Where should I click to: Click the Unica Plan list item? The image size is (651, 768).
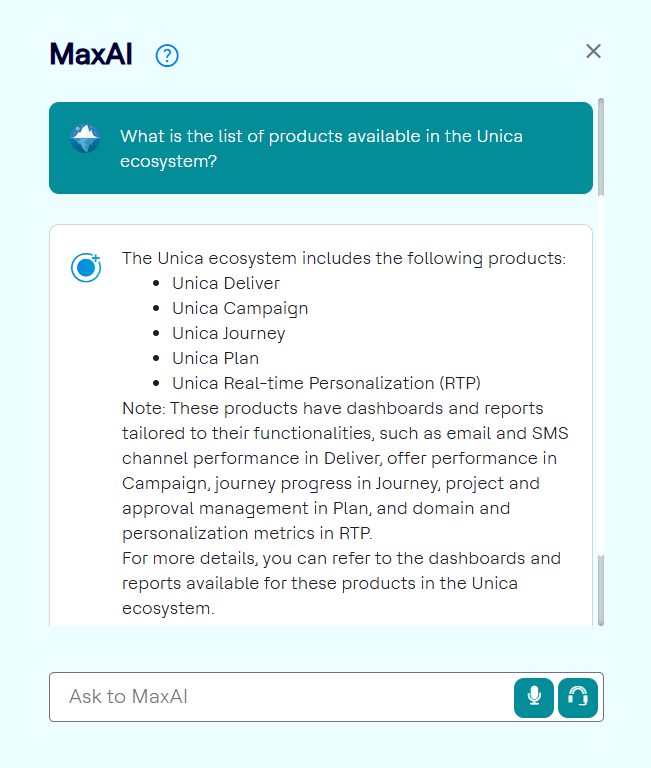(x=215, y=358)
